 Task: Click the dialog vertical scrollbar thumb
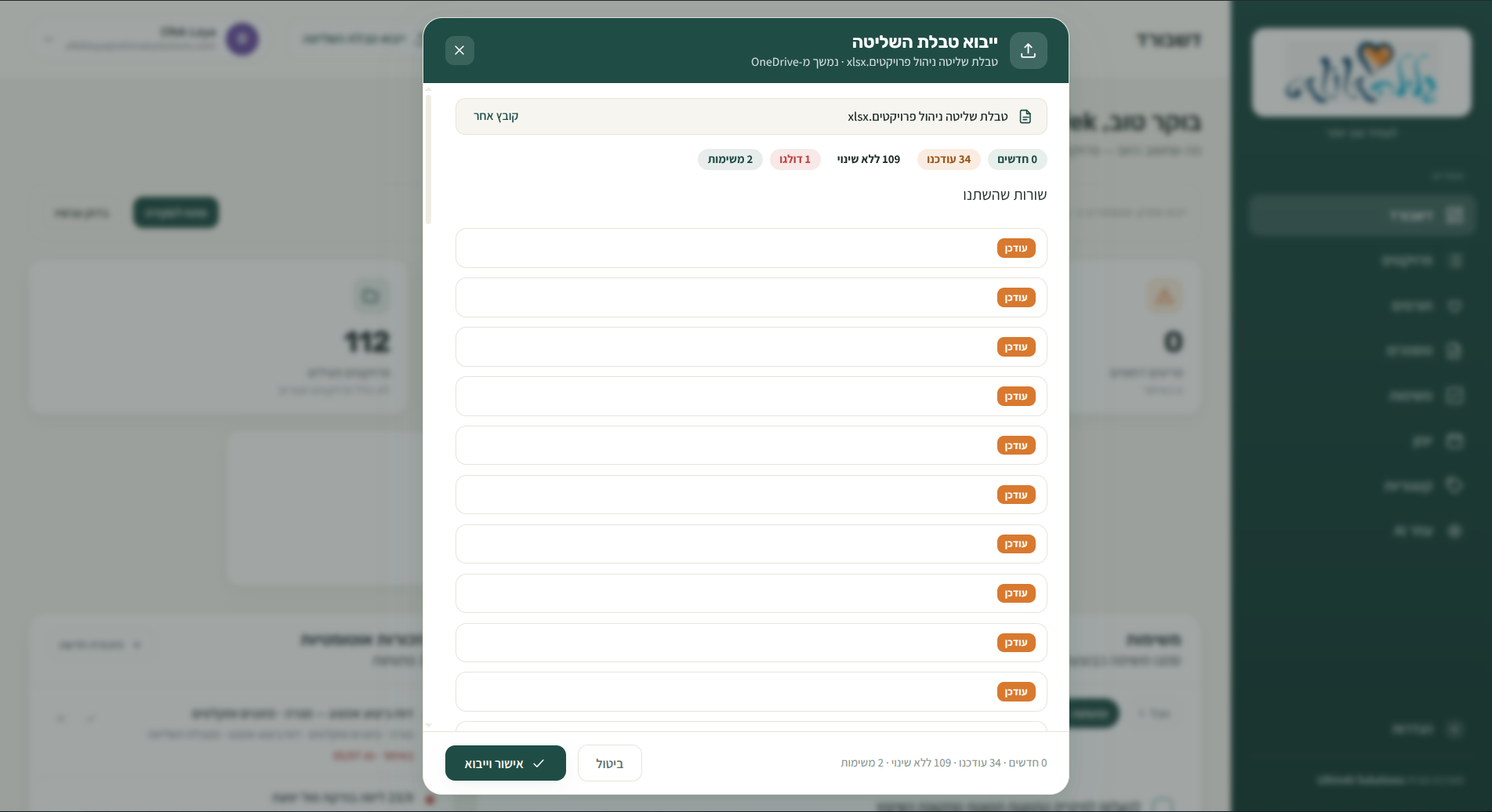coord(428,159)
